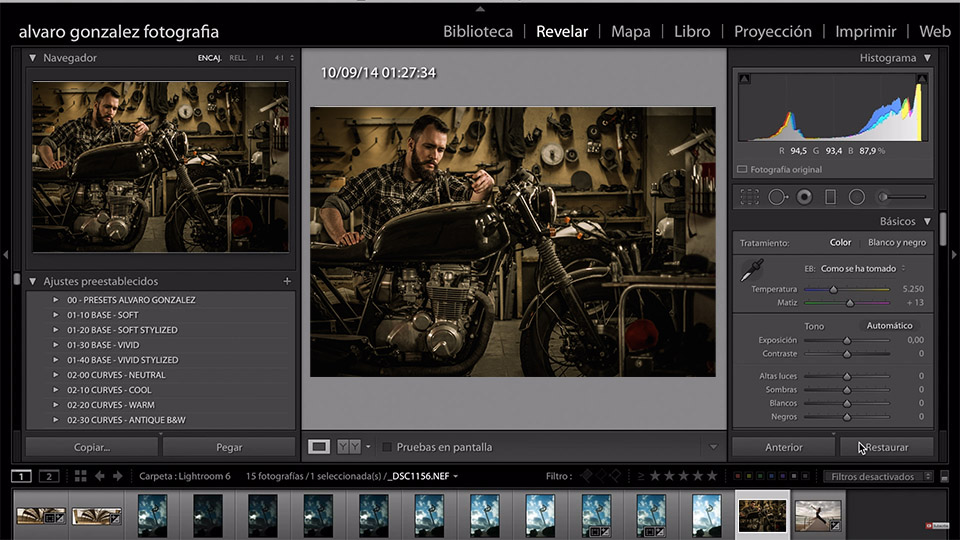Viewport: 960px width, 540px height.
Task: Collapse the Básicos panel
Action: click(928, 221)
